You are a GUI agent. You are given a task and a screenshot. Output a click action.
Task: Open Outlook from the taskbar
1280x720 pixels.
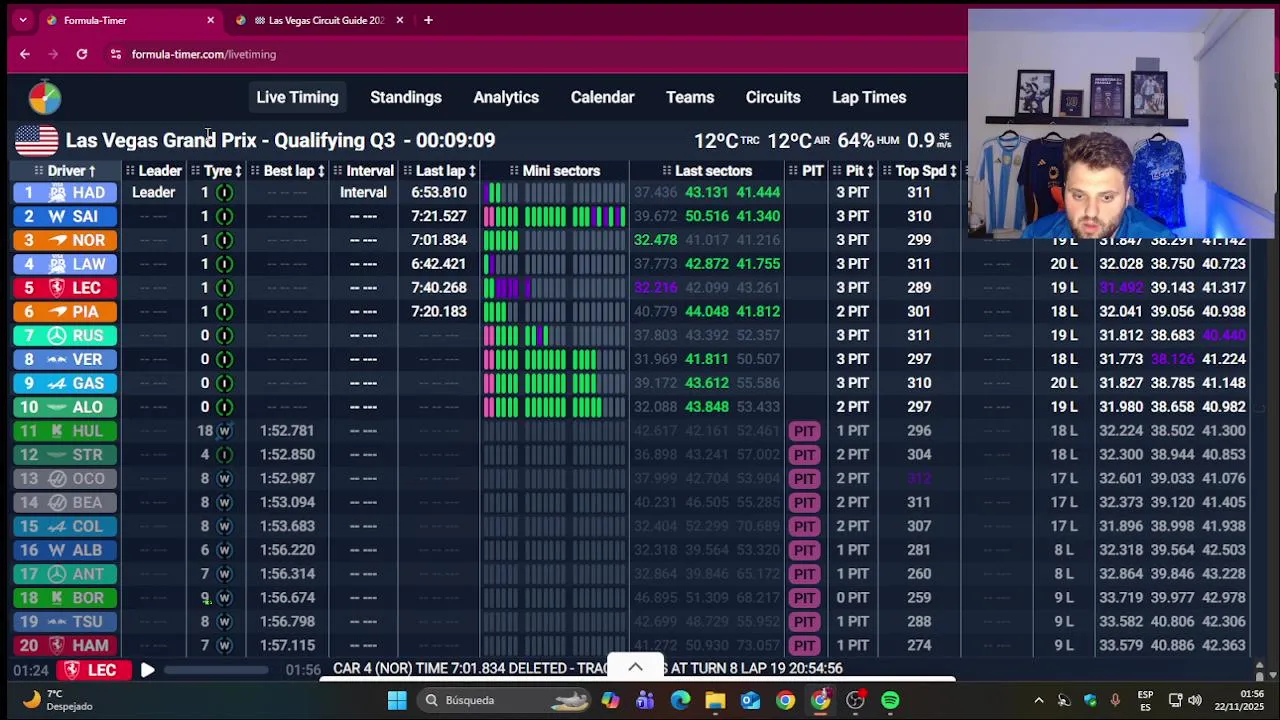tap(750, 700)
